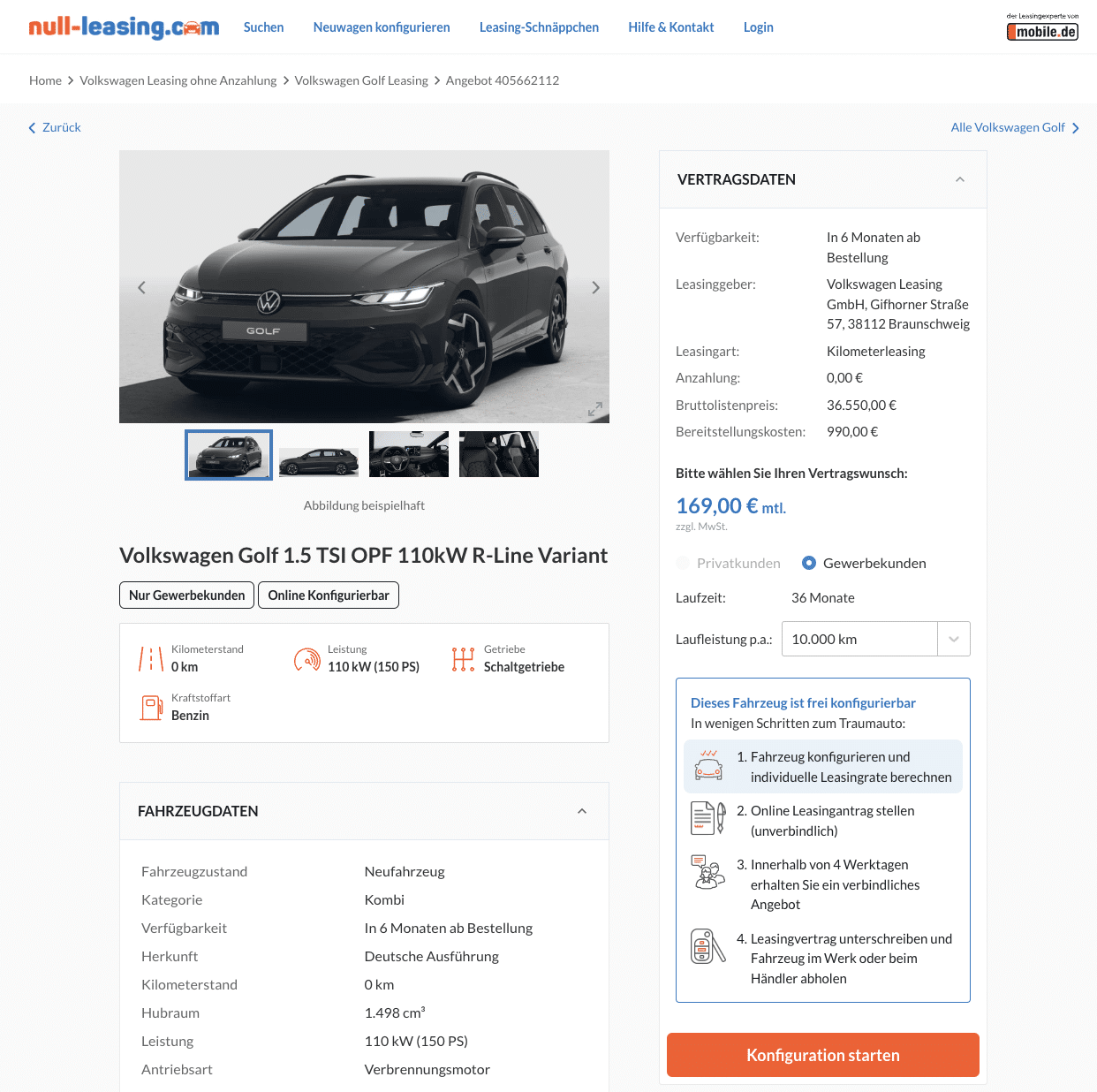Select the side view car thumbnail
Screen dimensions: 1097x1092
tap(319, 454)
